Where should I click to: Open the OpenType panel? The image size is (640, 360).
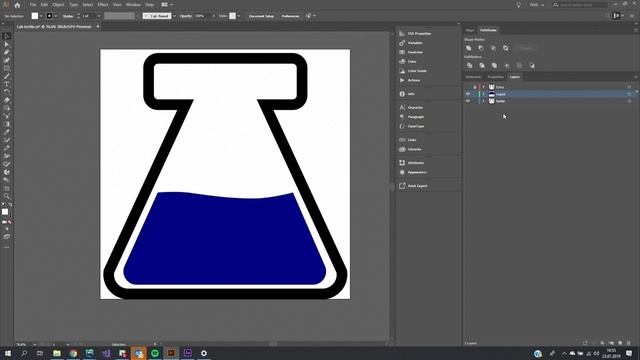pyautogui.click(x=411, y=126)
